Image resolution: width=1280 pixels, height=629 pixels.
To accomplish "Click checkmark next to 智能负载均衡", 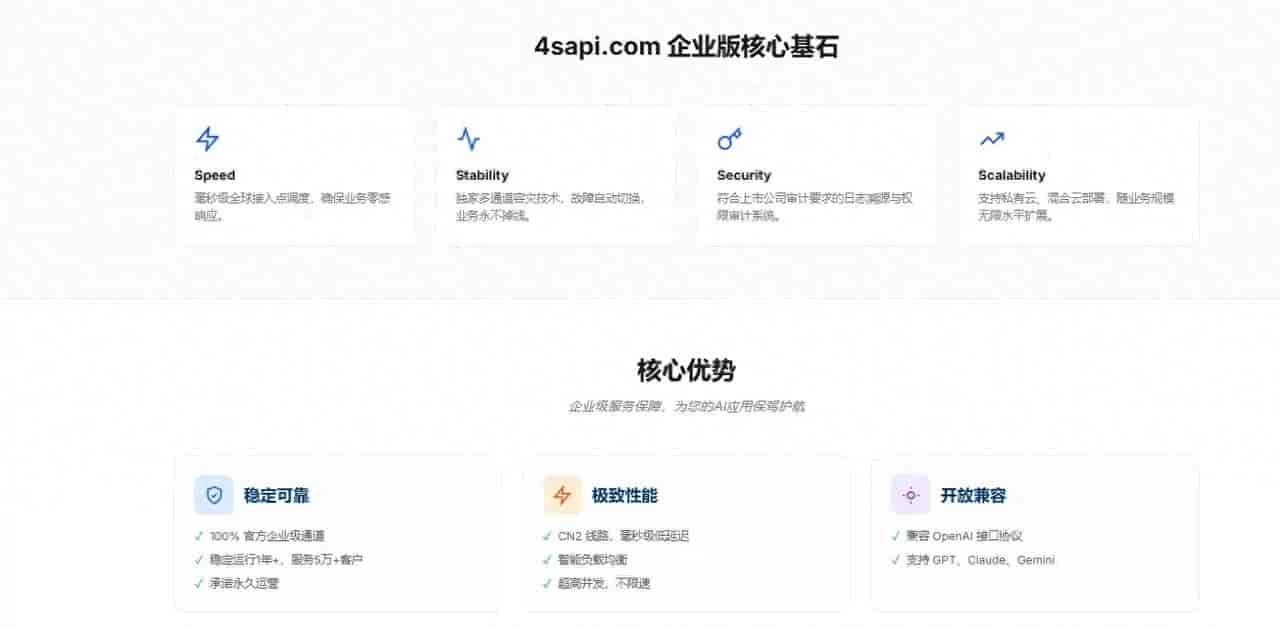I will [547, 560].
